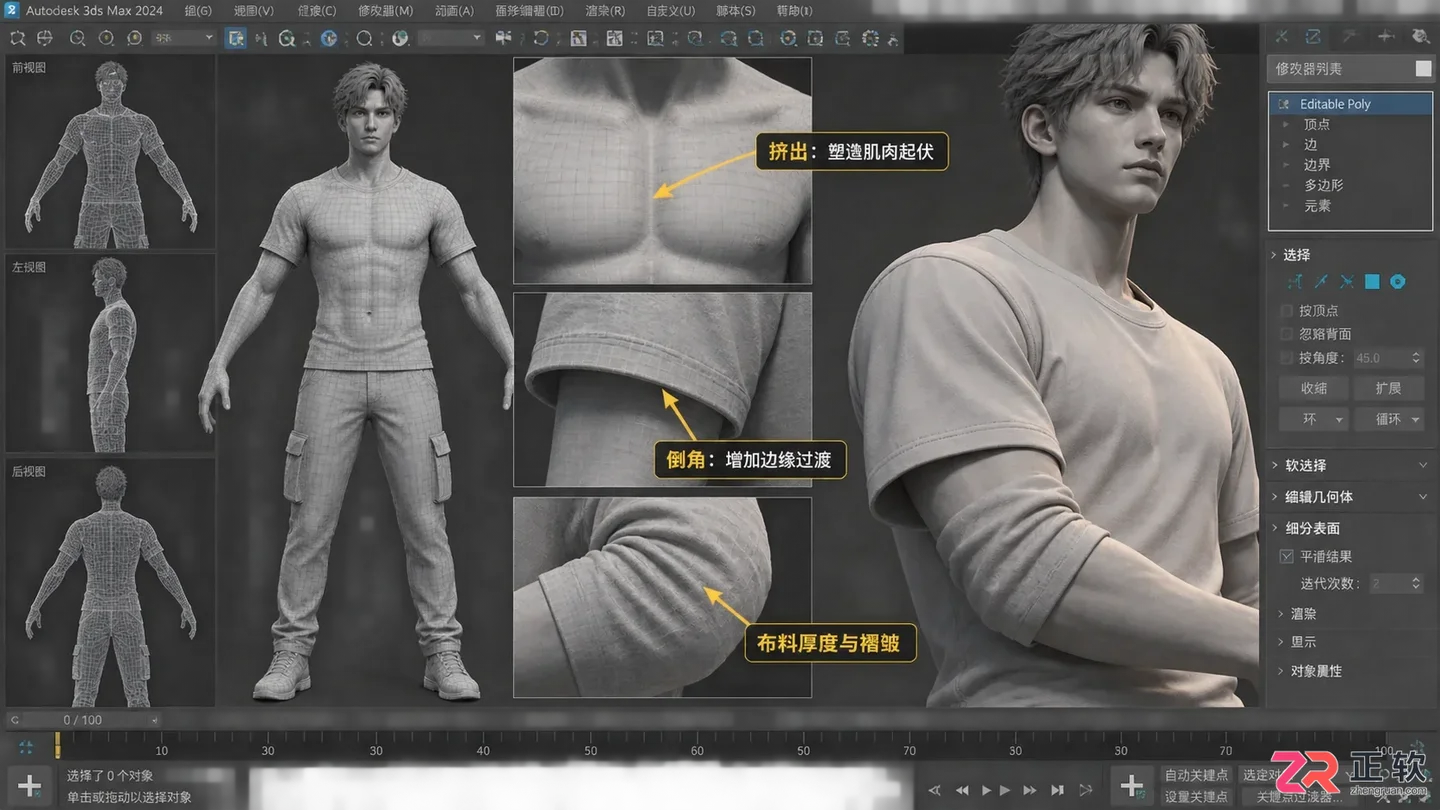Select 元素 in the modifier stack
This screenshot has width=1440, height=810.
pos(1317,206)
